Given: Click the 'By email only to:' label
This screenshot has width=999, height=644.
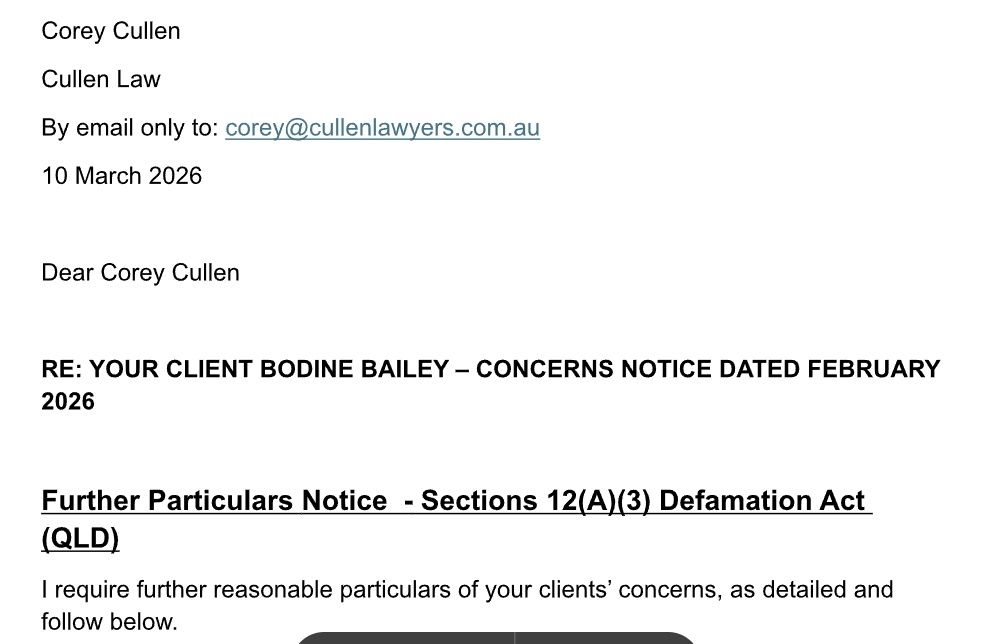Looking at the screenshot, I should pos(130,128).
